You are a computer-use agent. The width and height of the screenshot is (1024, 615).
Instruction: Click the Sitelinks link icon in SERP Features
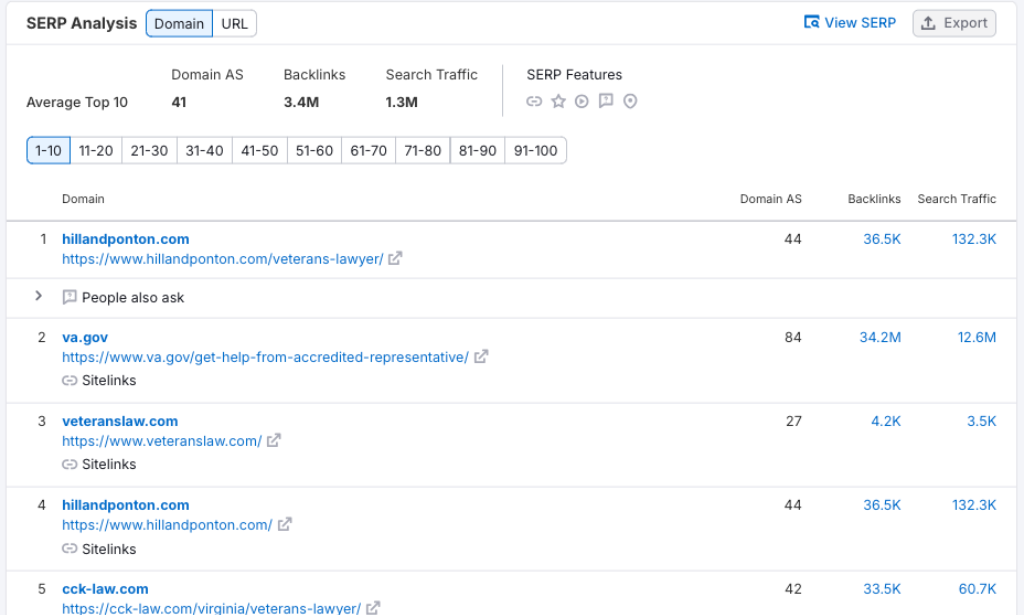(534, 101)
